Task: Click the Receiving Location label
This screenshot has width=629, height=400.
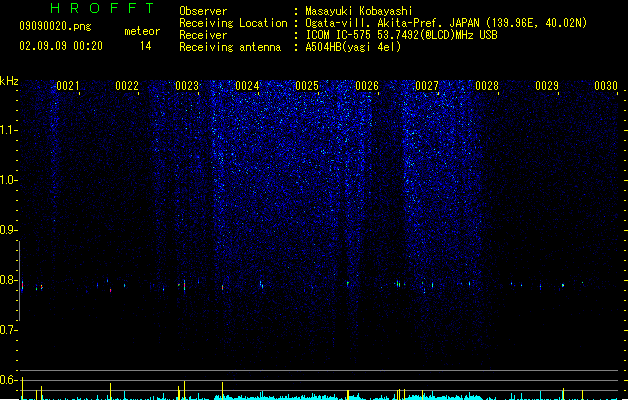Action: click(233, 23)
